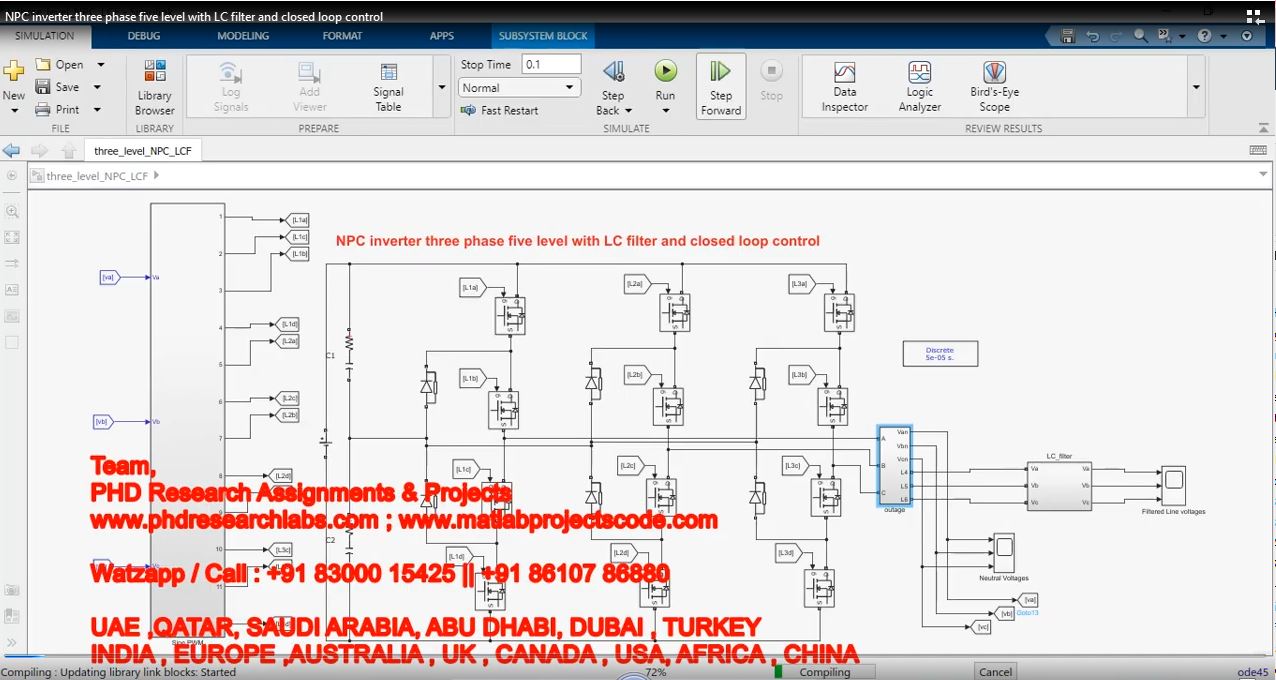The width and height of the screenshot is (1276, 680).
Task: Click the Sample Time arrows palette icon
Action: 12,264
